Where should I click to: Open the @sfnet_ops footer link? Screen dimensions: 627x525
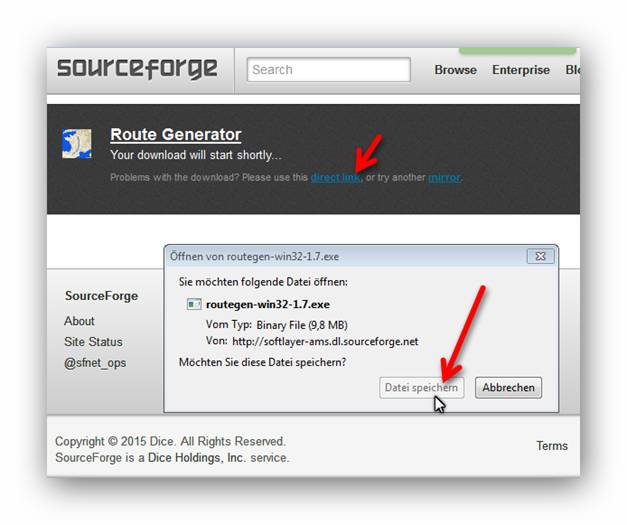point(95,363)
